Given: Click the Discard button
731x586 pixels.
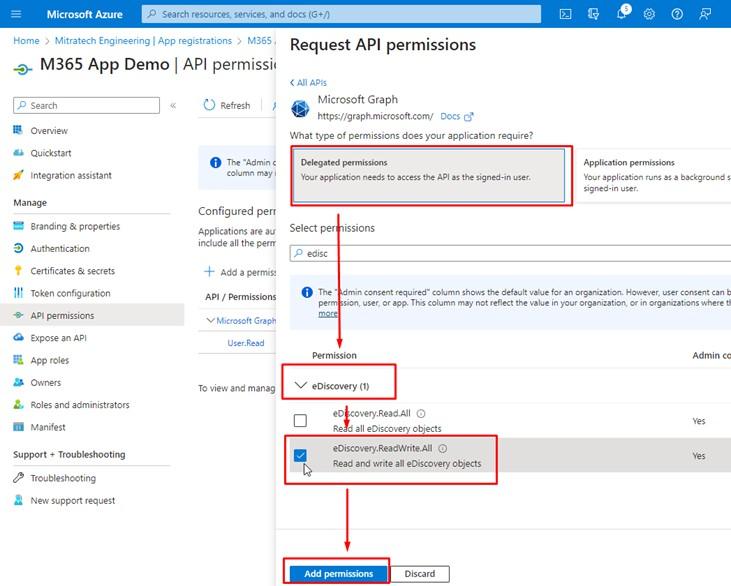Looking at the screenshot, I should (420, 574).
